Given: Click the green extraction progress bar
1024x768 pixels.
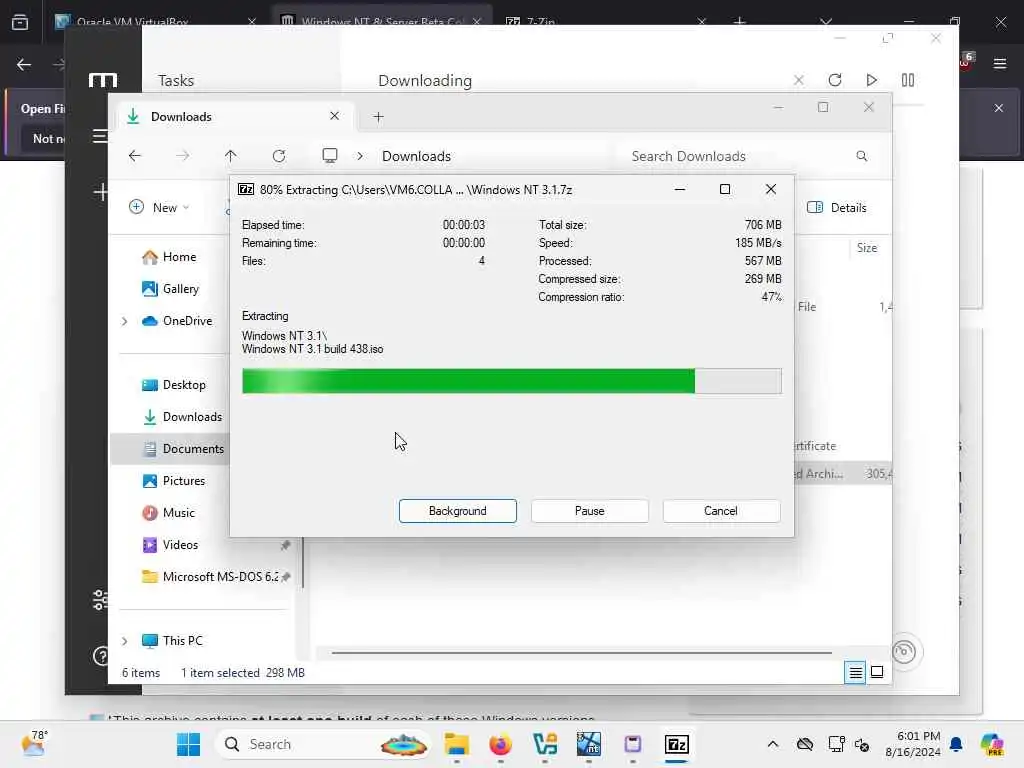Looking at the screenshot, I should tap(511, 381).
